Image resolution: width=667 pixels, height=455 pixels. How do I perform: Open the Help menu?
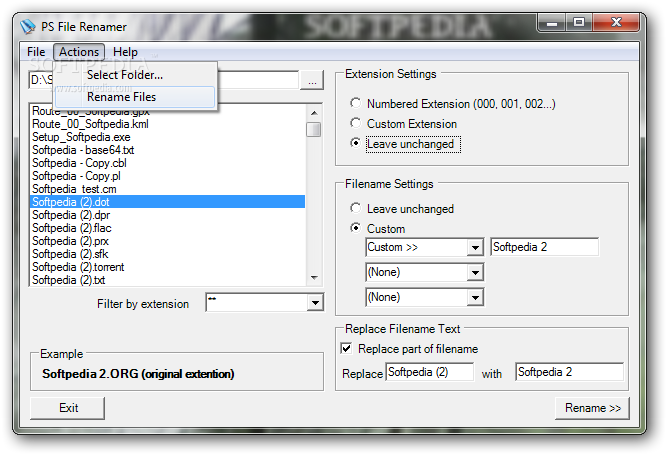click(x=125, y=52)
